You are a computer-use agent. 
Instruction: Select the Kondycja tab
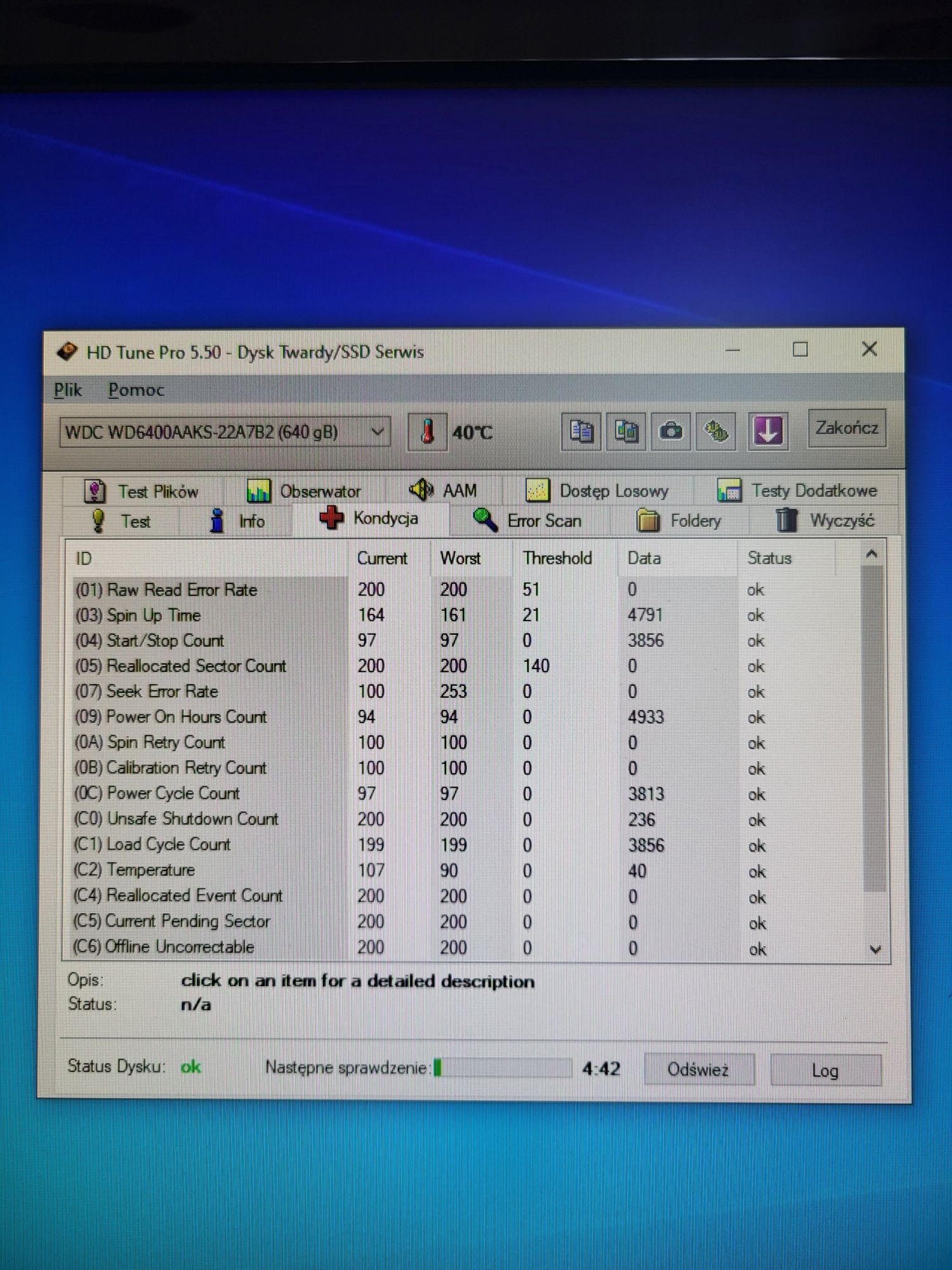coord(369,518)
